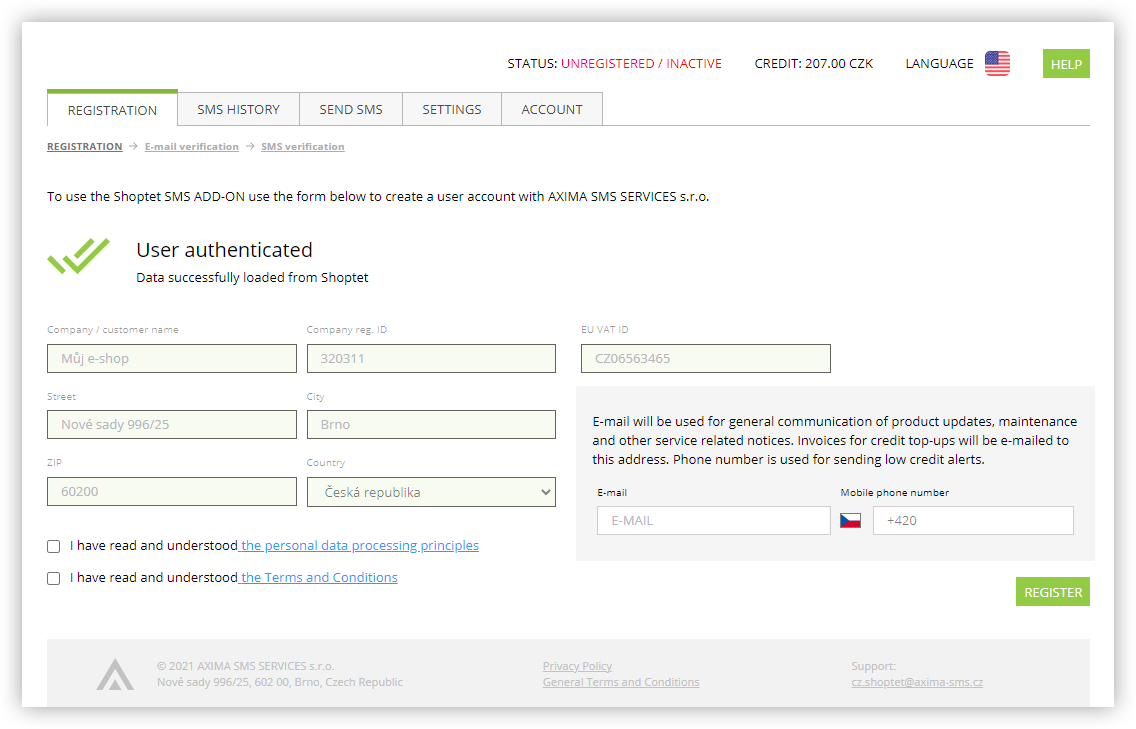
Task: Click into the E-mail input field
Action: (x=714, y=520)
